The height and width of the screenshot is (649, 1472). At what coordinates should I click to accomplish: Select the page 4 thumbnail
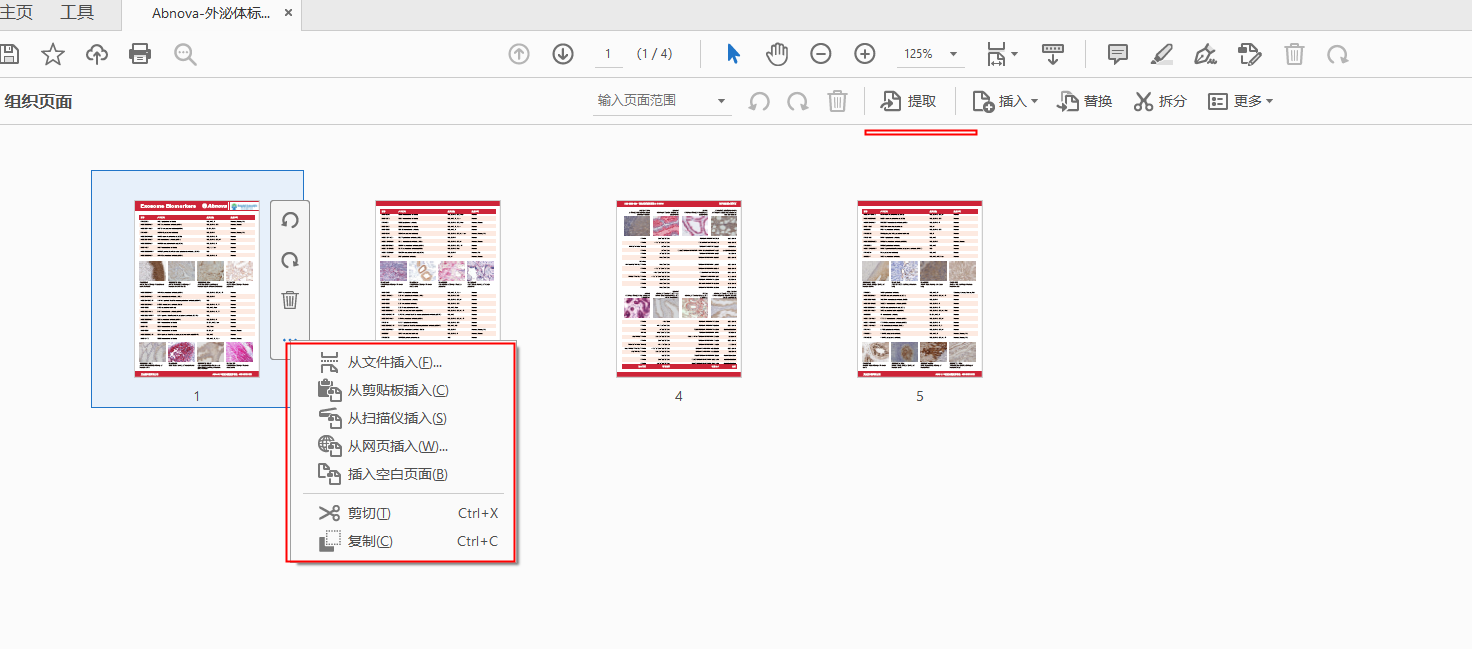coord(679,288)
